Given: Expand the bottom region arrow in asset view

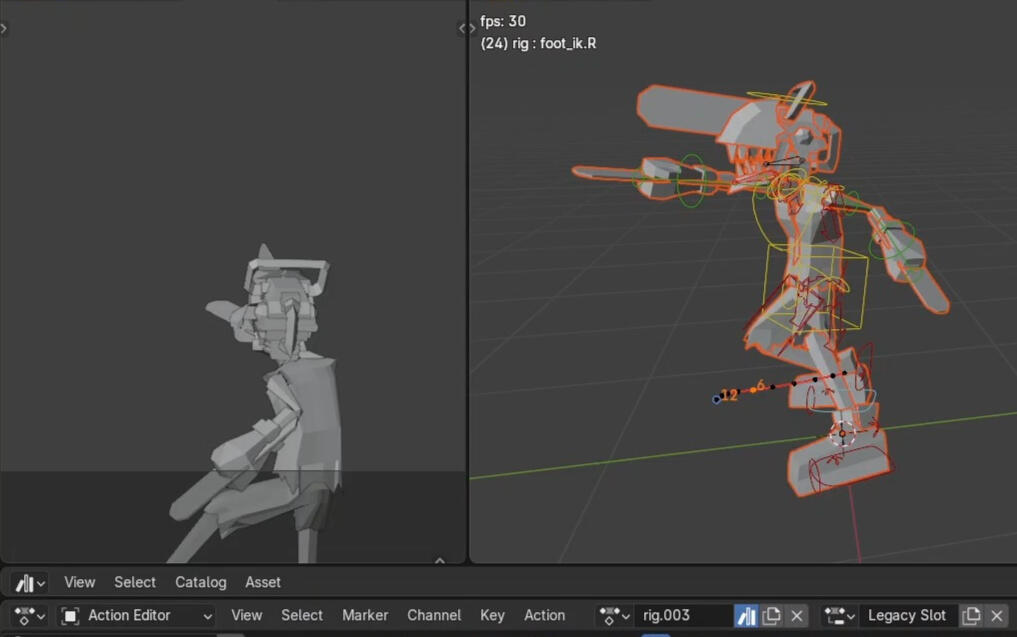Looking at the screenshot, I should [439, 561].
